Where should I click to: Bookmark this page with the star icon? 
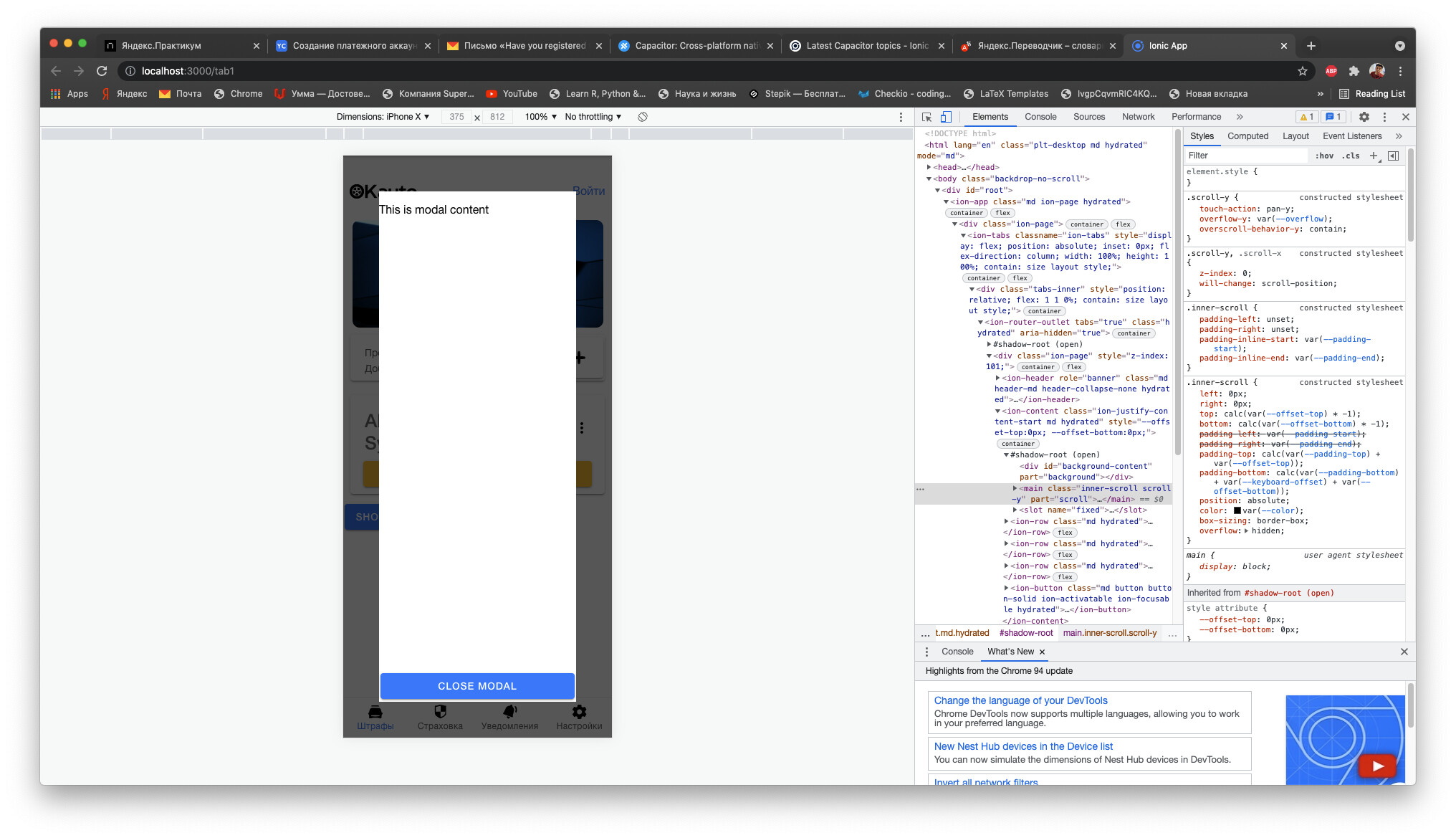[x=1303, y=71]
